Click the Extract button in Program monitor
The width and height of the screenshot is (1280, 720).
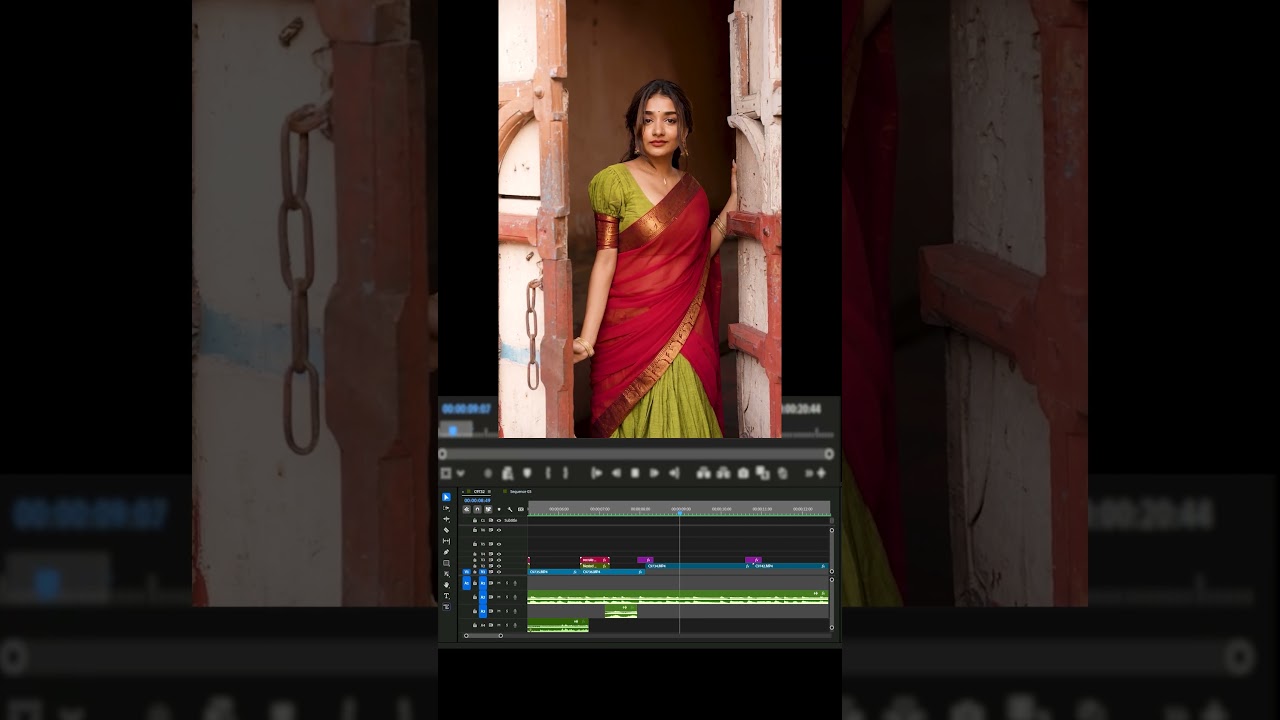(723, 473)
